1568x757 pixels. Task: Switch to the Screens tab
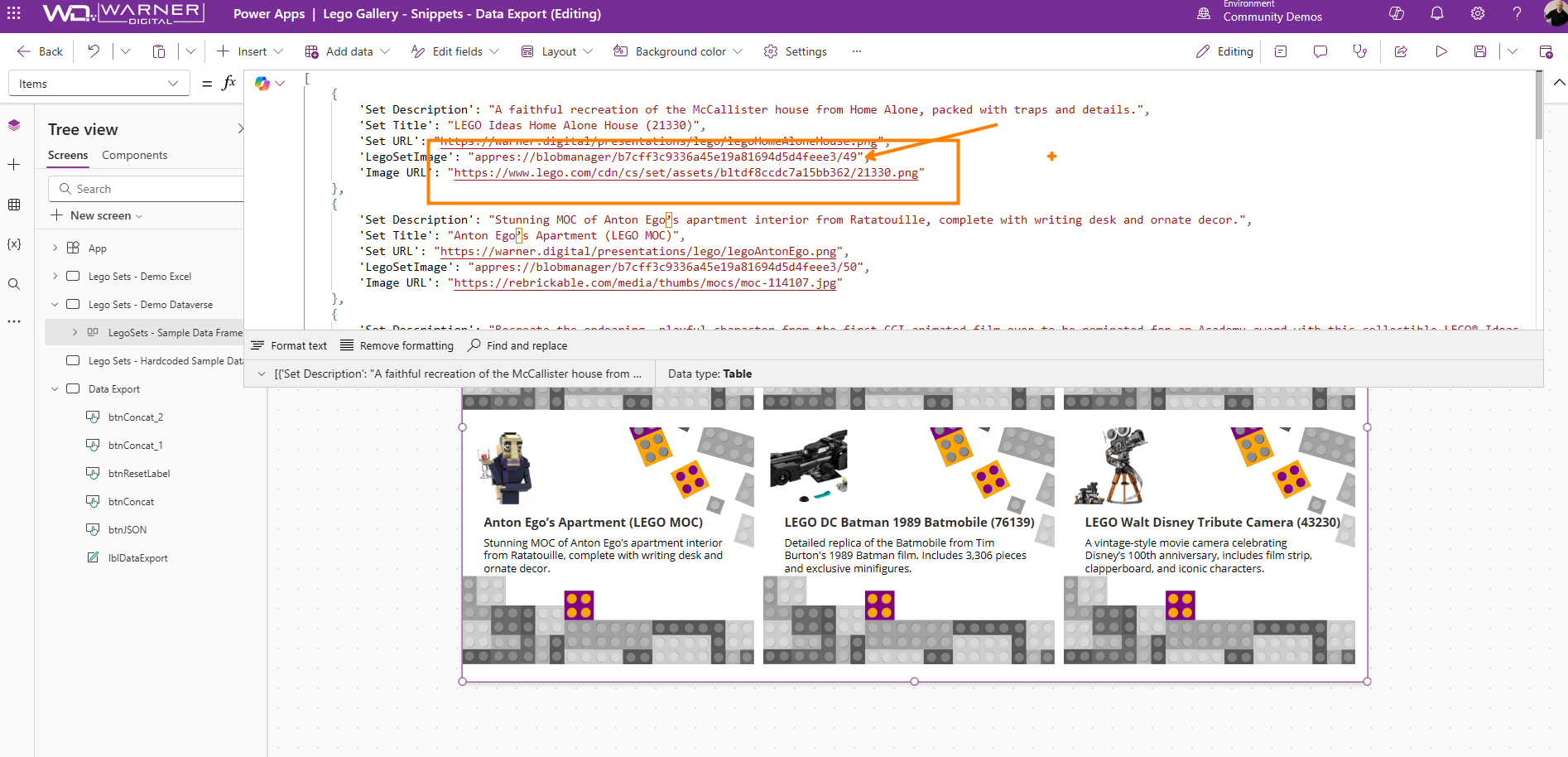[x=68, y=155]
